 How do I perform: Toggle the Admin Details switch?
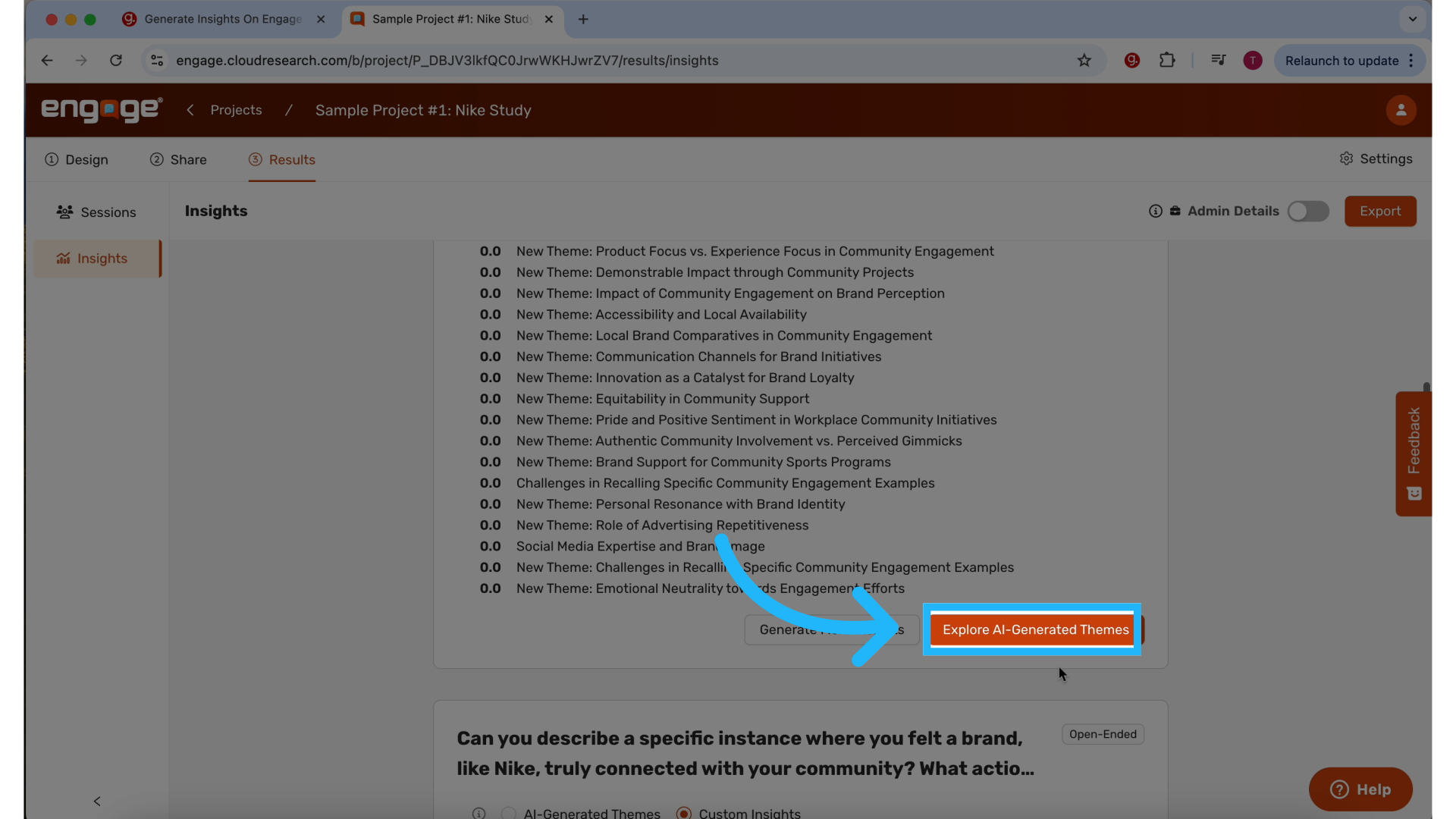click(1308, 212)
